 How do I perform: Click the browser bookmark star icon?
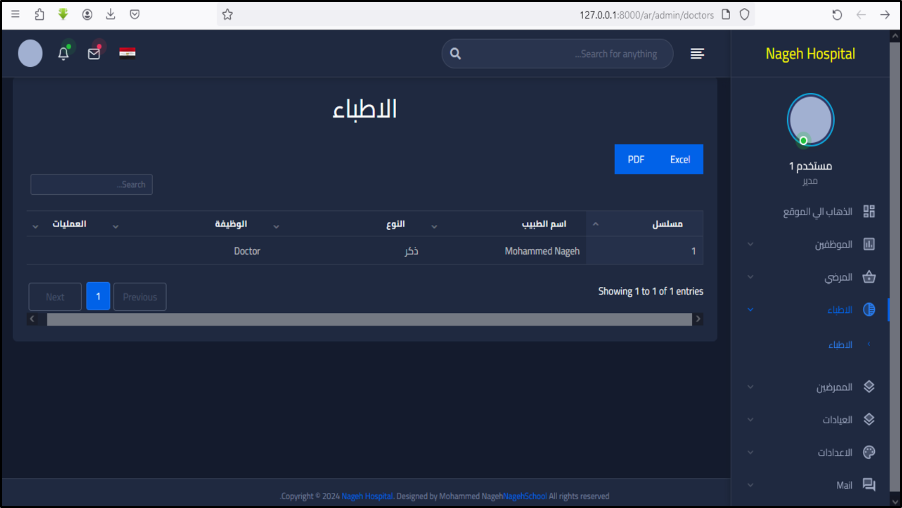pos(227,15)
